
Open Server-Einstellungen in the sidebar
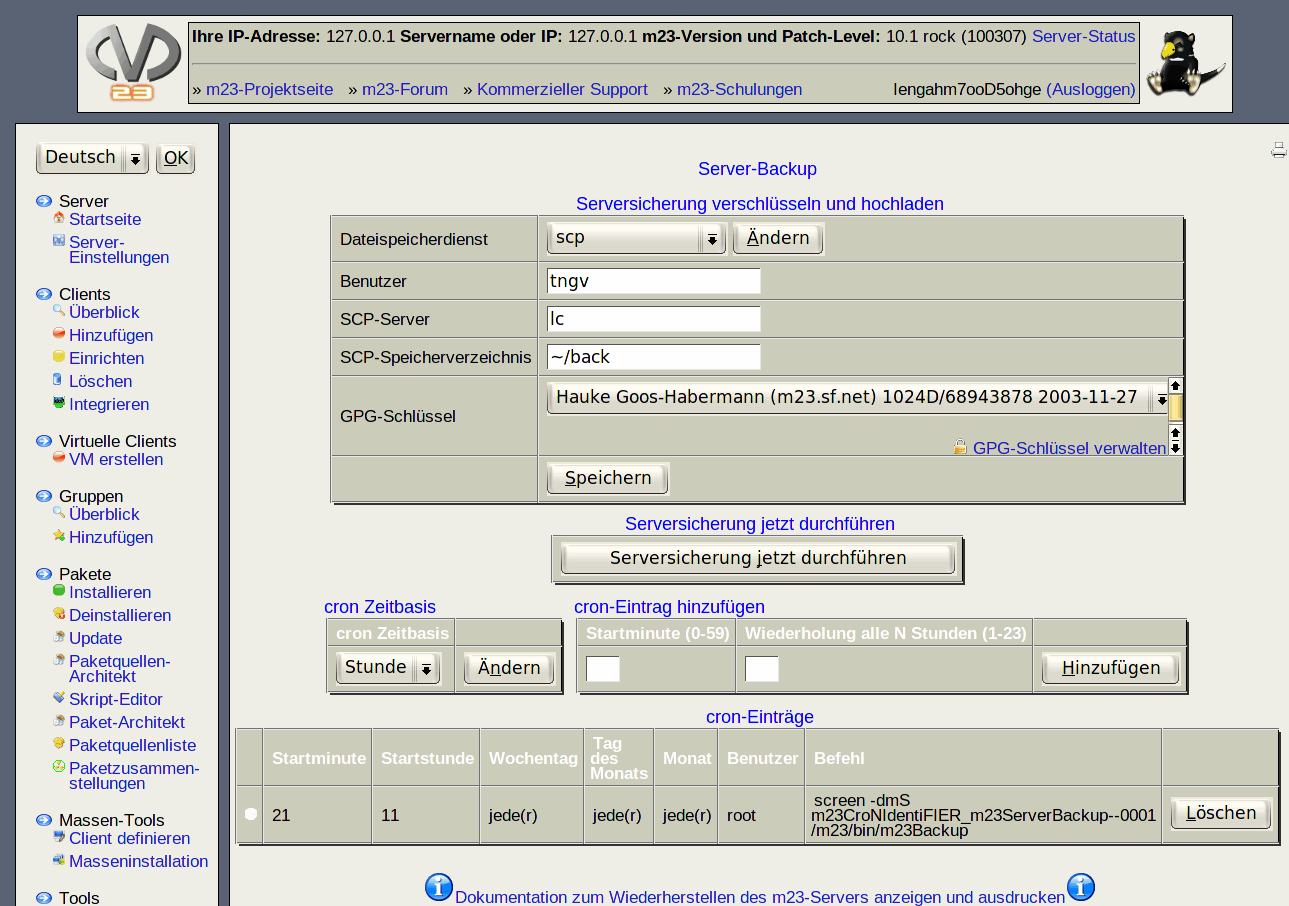118,250
